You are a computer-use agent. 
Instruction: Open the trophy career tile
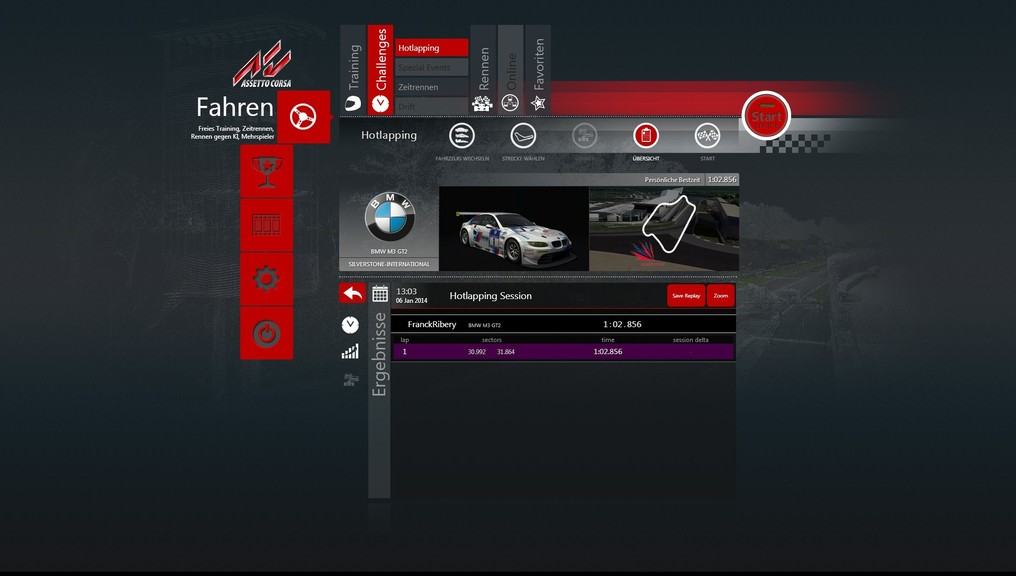click(266, 172)
